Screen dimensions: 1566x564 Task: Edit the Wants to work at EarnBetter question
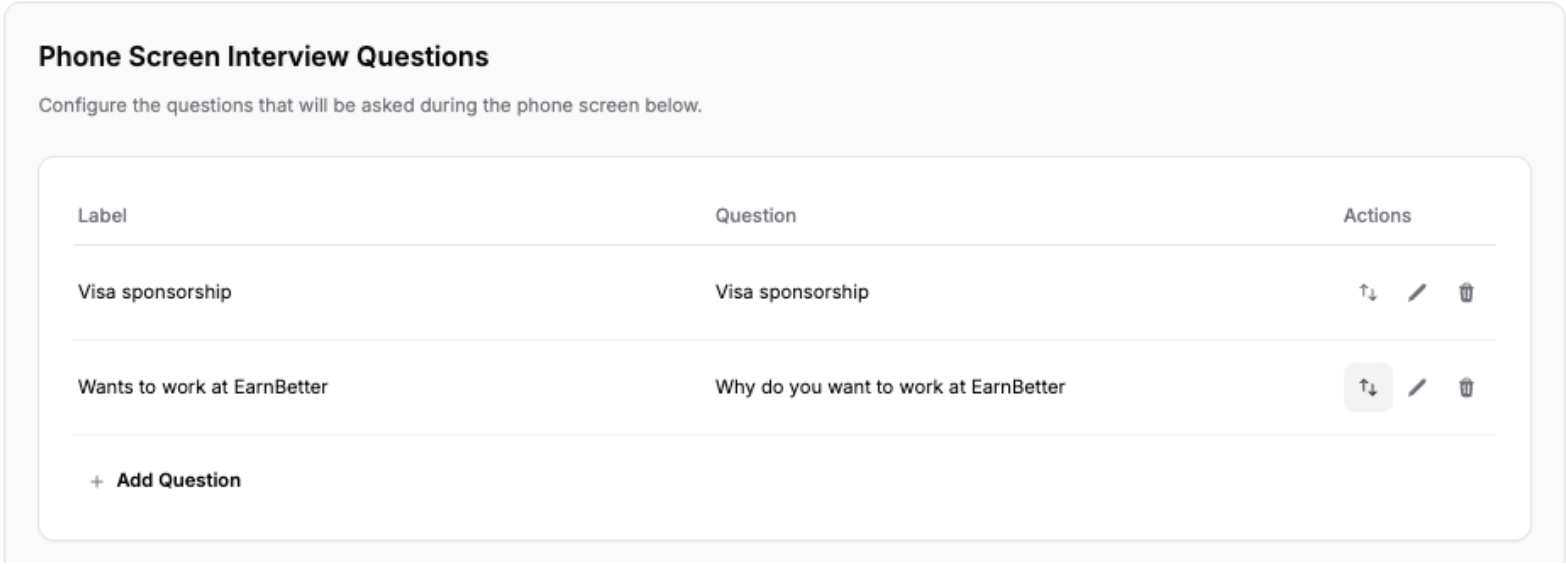tap(1416, 387)
